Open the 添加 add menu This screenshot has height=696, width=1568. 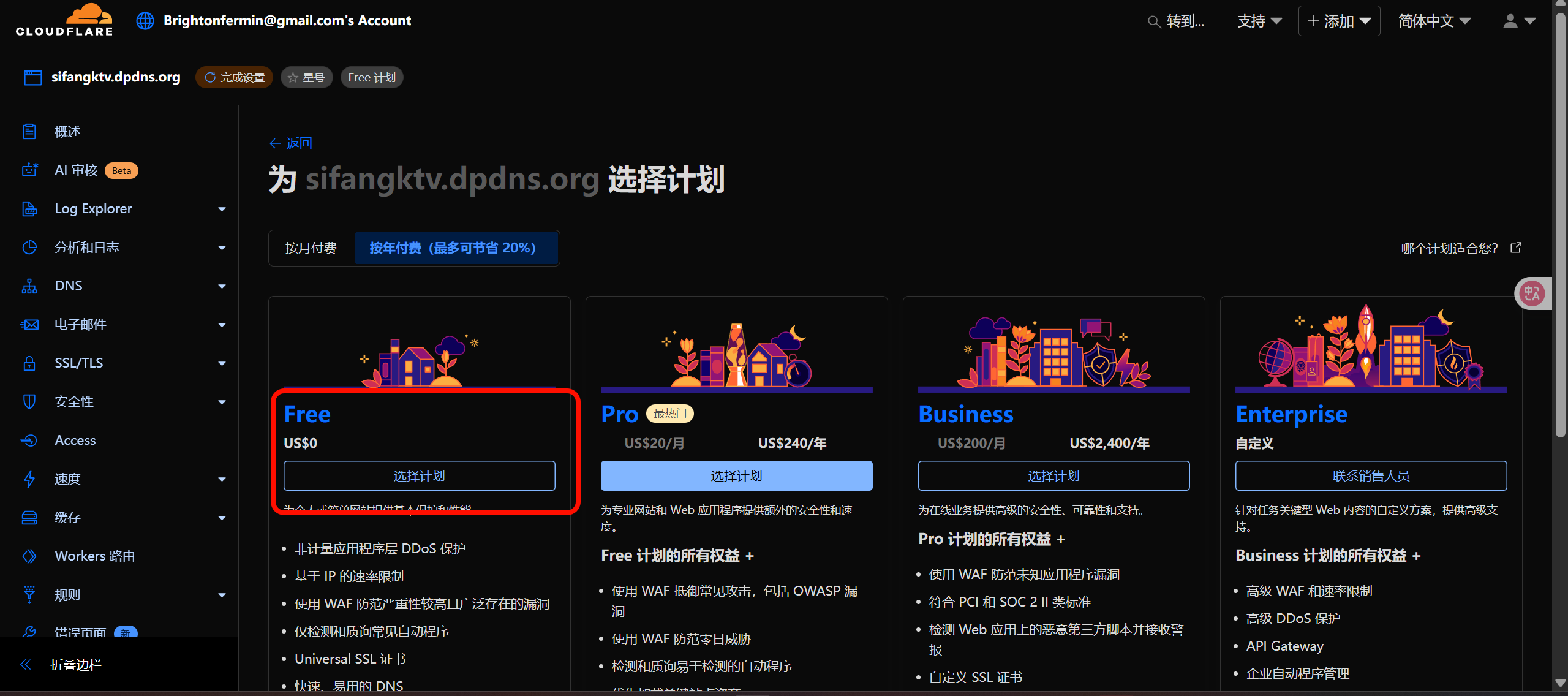click(x=1339, y=21)
